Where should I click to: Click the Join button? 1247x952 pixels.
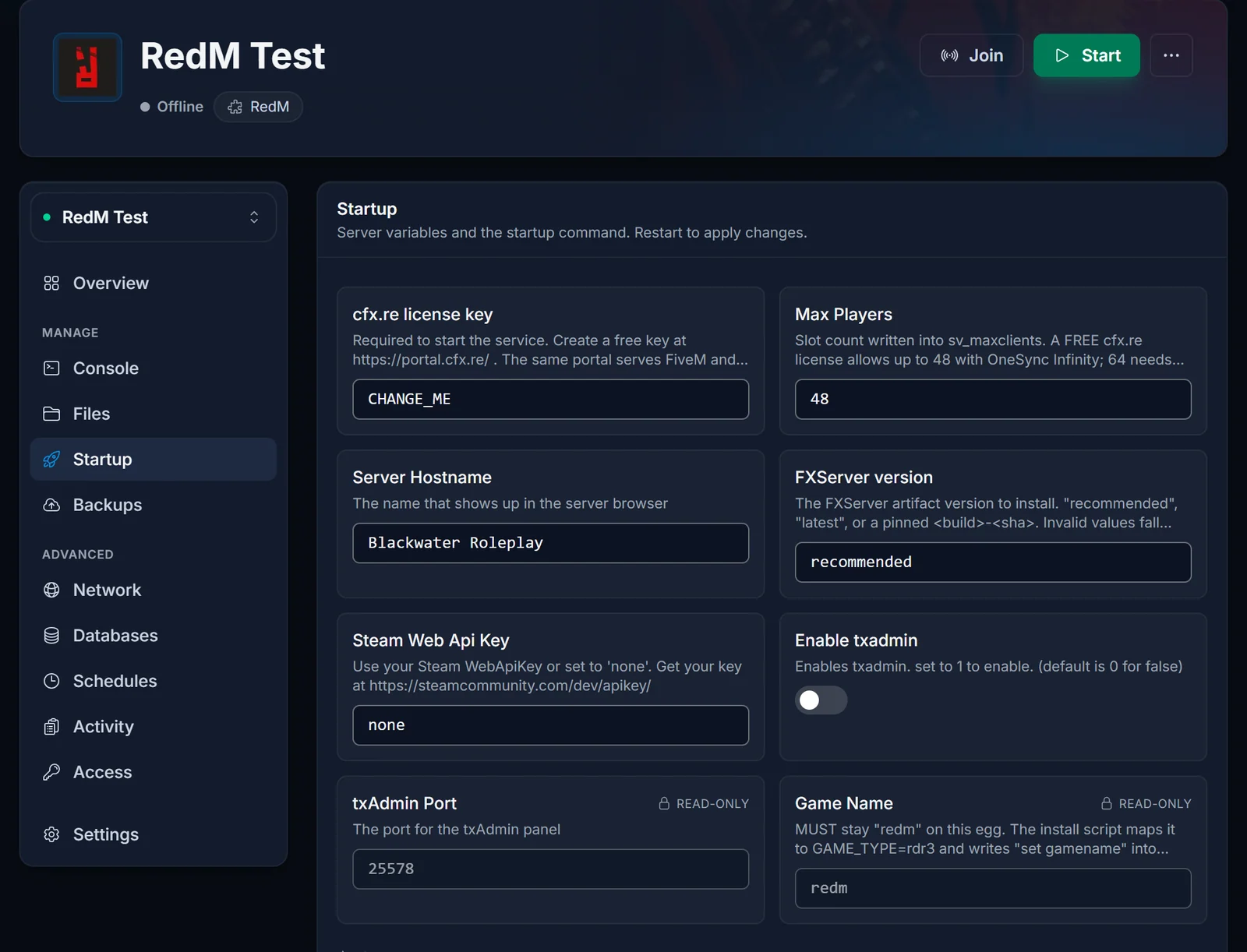(971, 55)
